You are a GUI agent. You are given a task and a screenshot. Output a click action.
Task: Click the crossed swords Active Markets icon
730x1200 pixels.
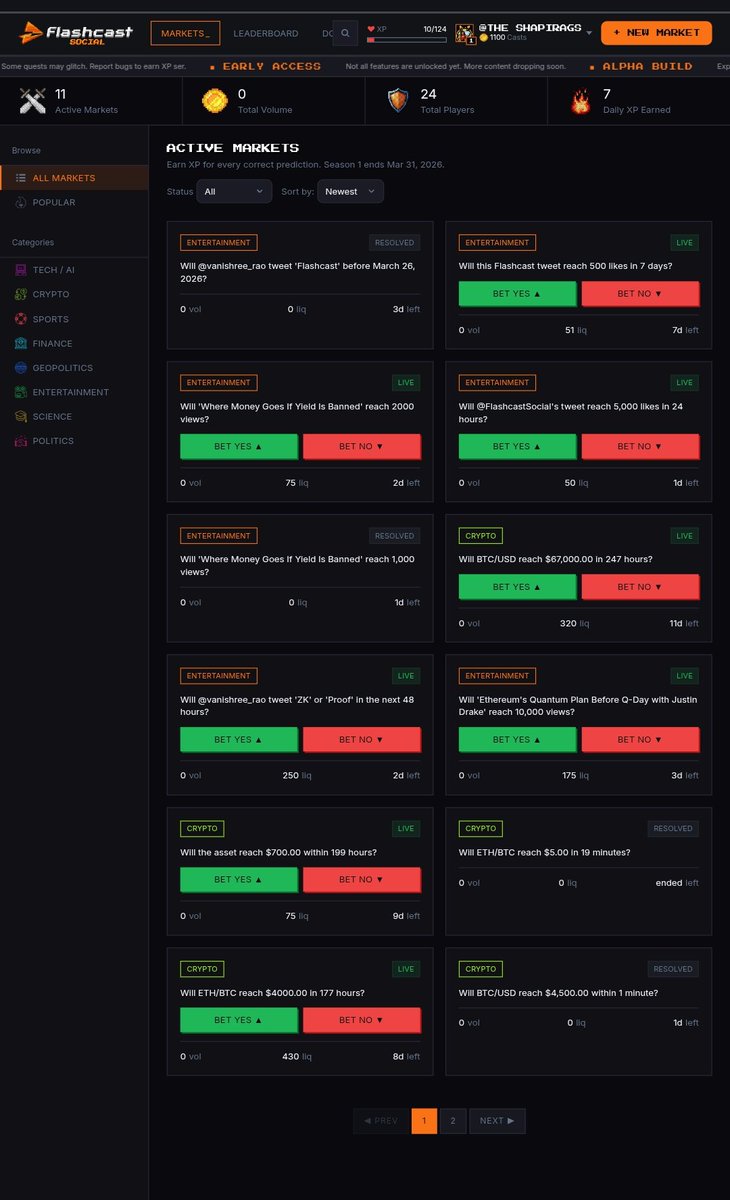click(x=33, y=100)
